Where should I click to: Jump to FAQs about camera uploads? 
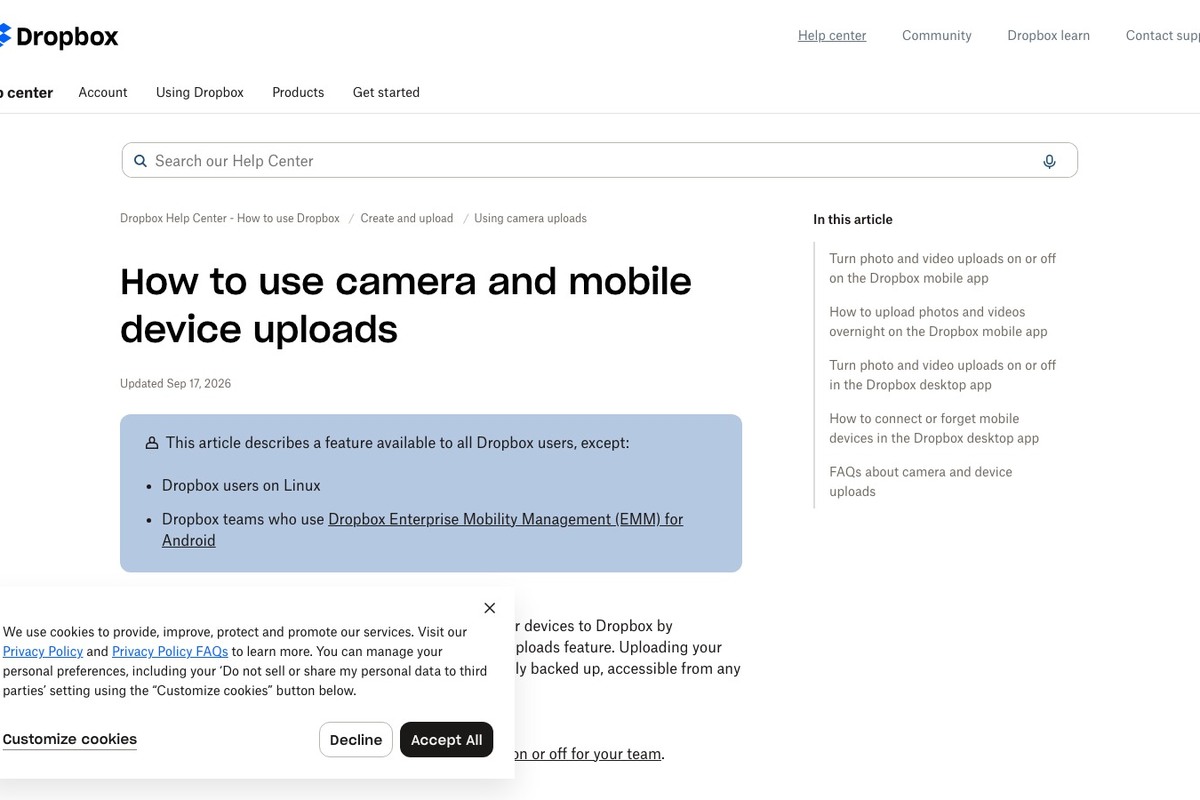point(920,482)
